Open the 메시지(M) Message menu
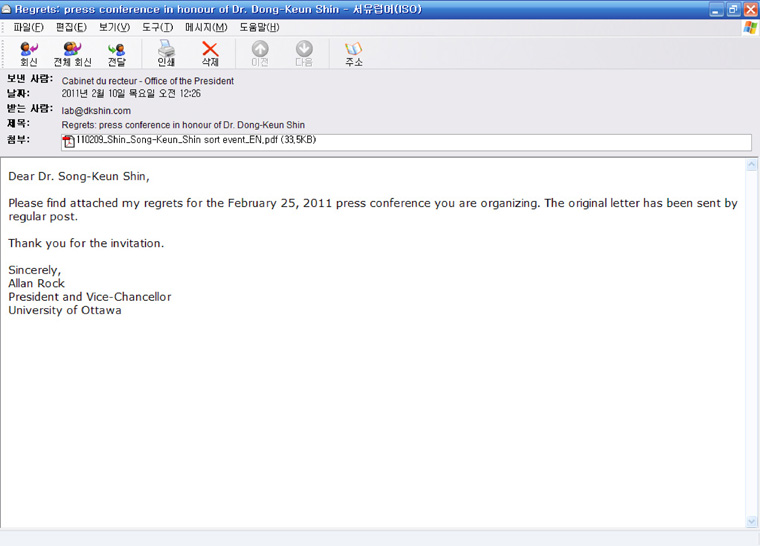Image resolution: width=760 pixels, height=546 pixels. tap(205, 27)
